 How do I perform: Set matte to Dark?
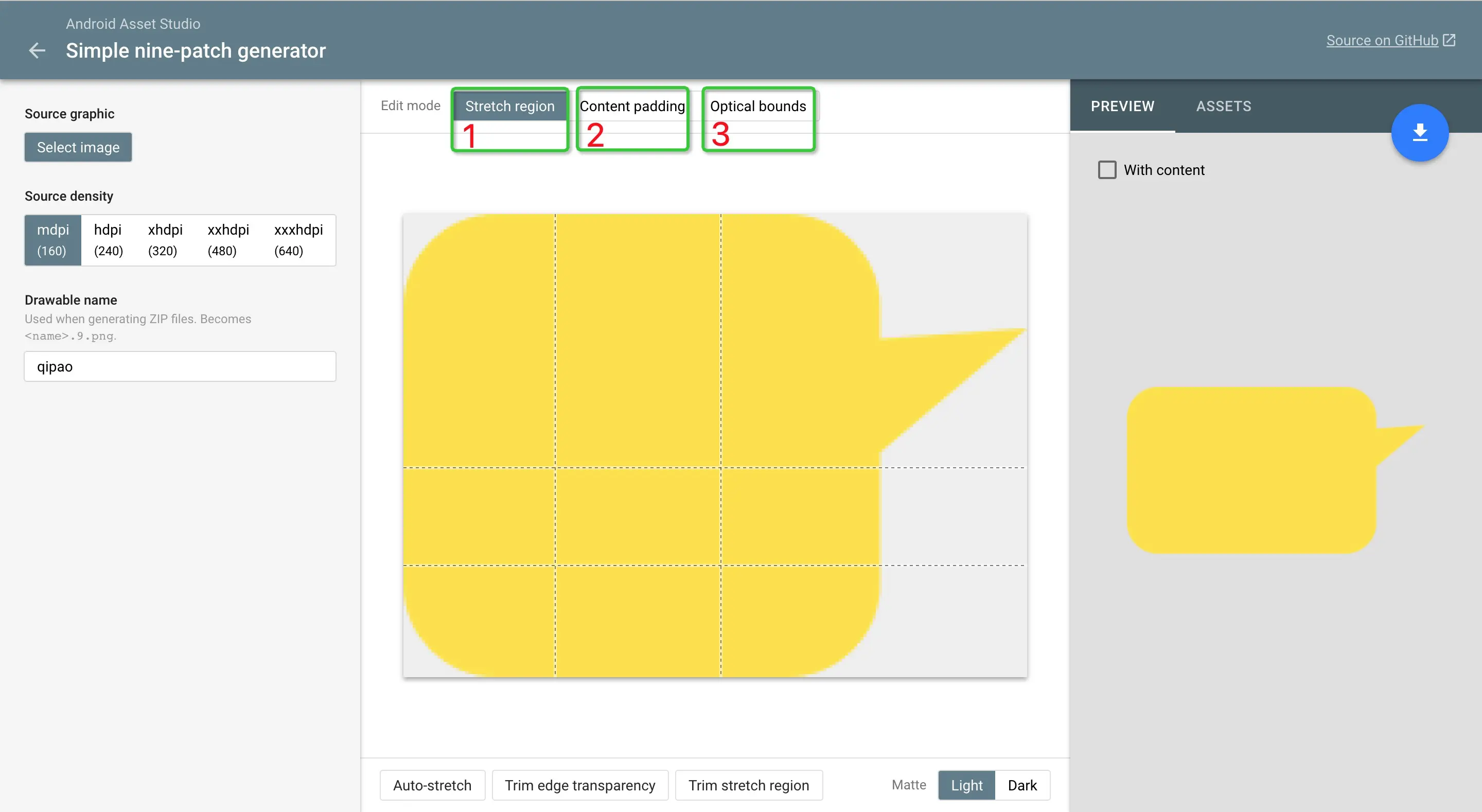click(1022, 785)
